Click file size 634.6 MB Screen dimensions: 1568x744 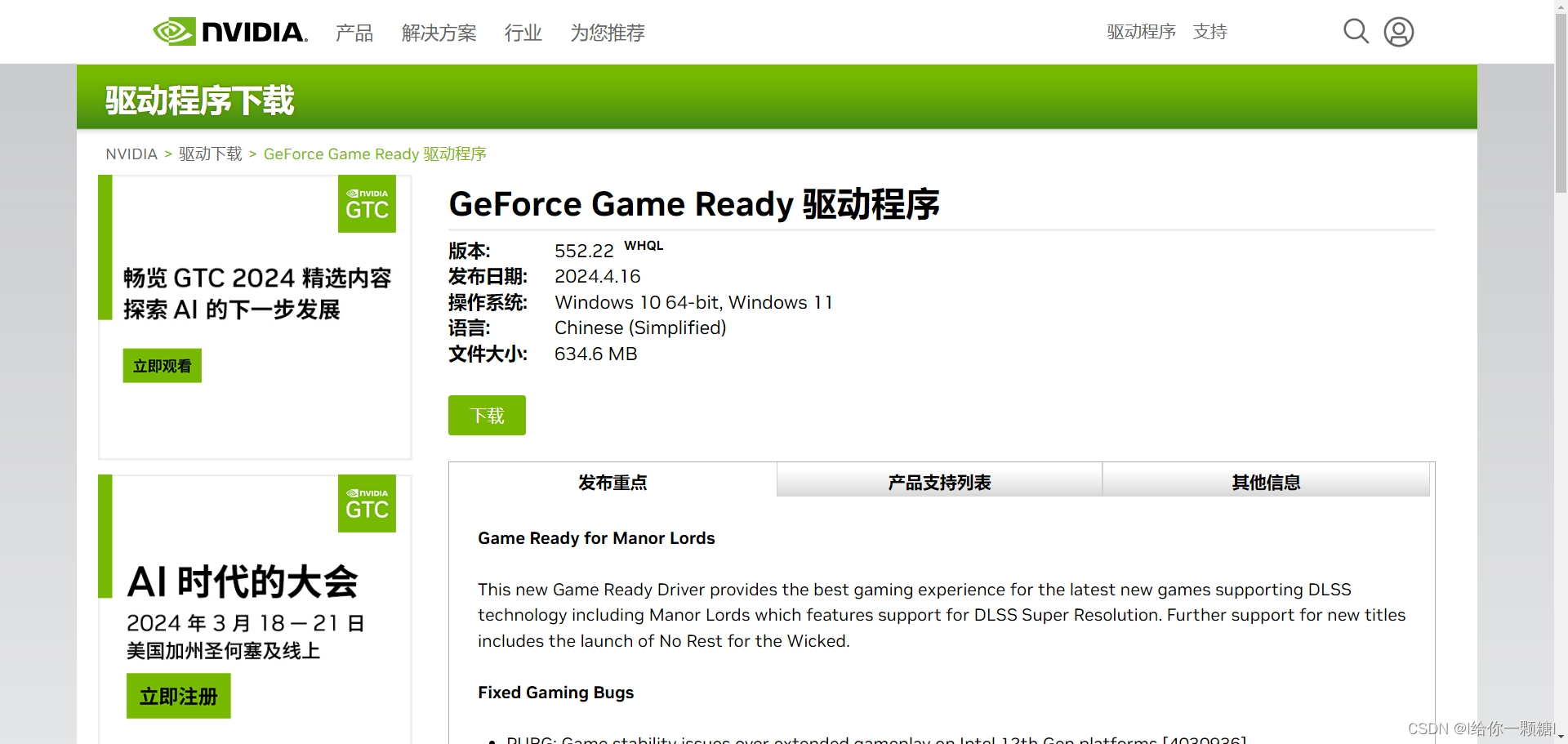(596, 354)
